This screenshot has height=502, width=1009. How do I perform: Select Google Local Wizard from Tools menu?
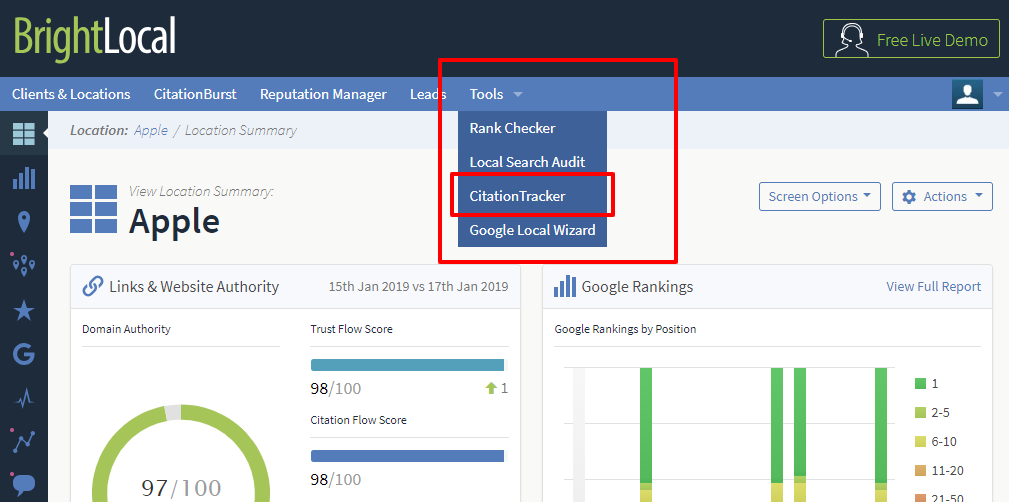[x=532, y=230]
